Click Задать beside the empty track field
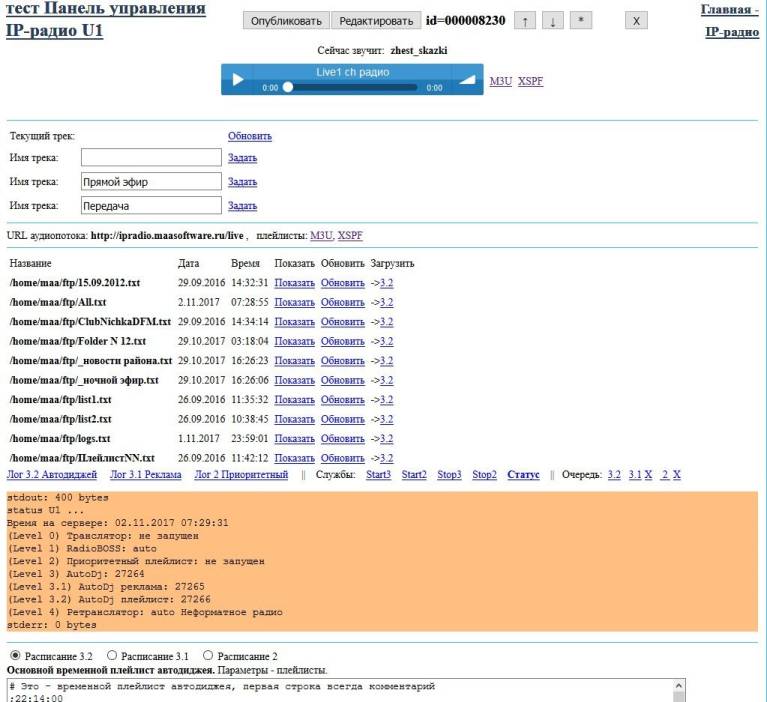The height and width of the screenshot is (702, 767). coord(242,158)
